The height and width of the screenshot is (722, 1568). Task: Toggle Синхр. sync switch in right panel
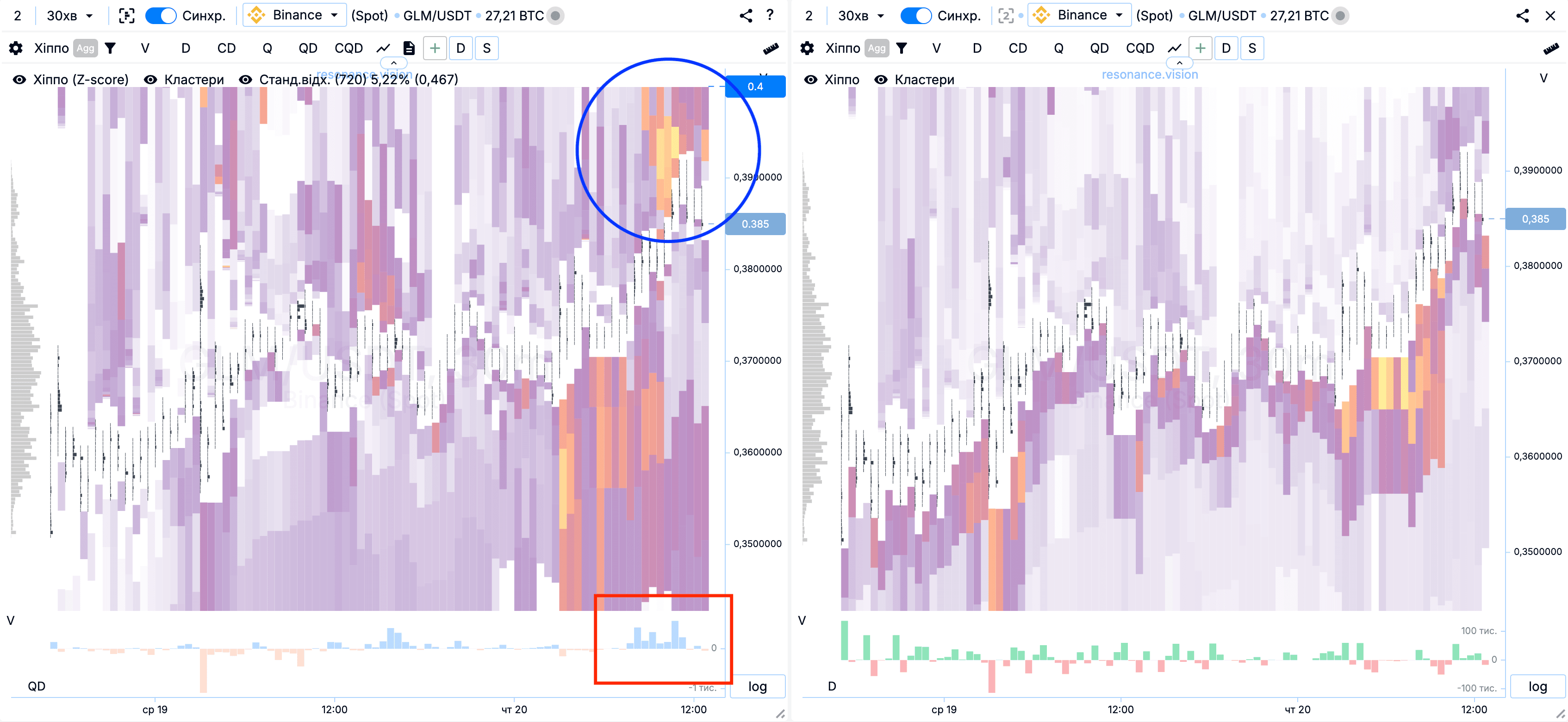coord(915,16)
